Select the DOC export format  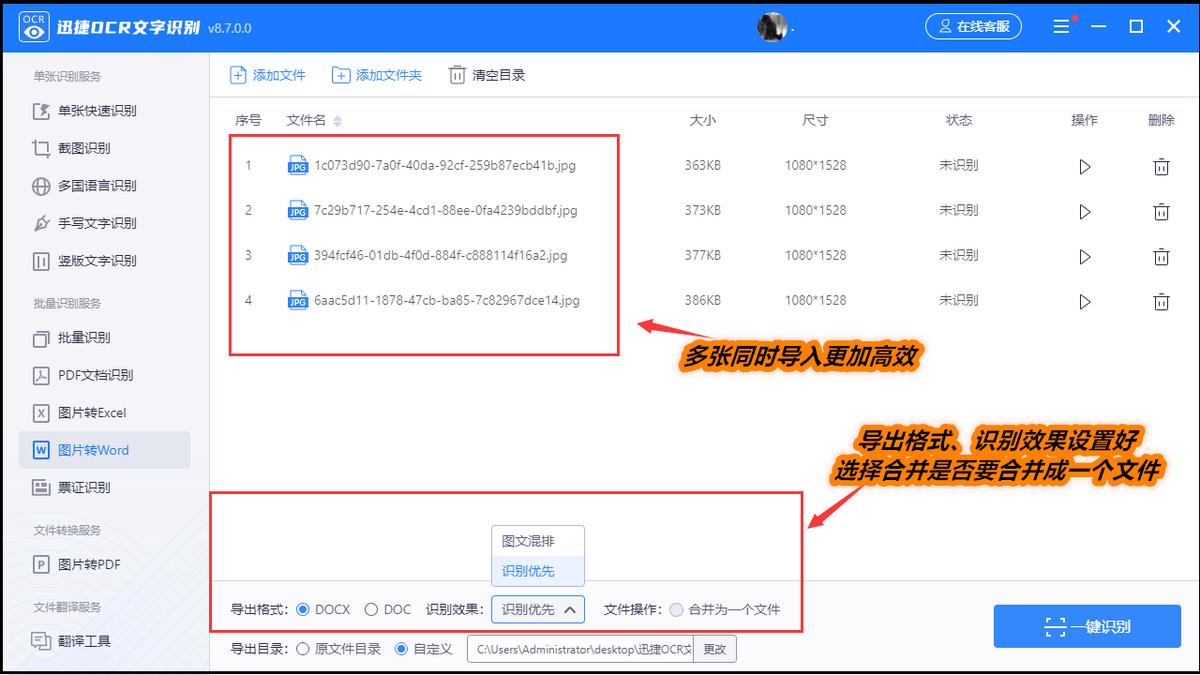tap(370, 609)
